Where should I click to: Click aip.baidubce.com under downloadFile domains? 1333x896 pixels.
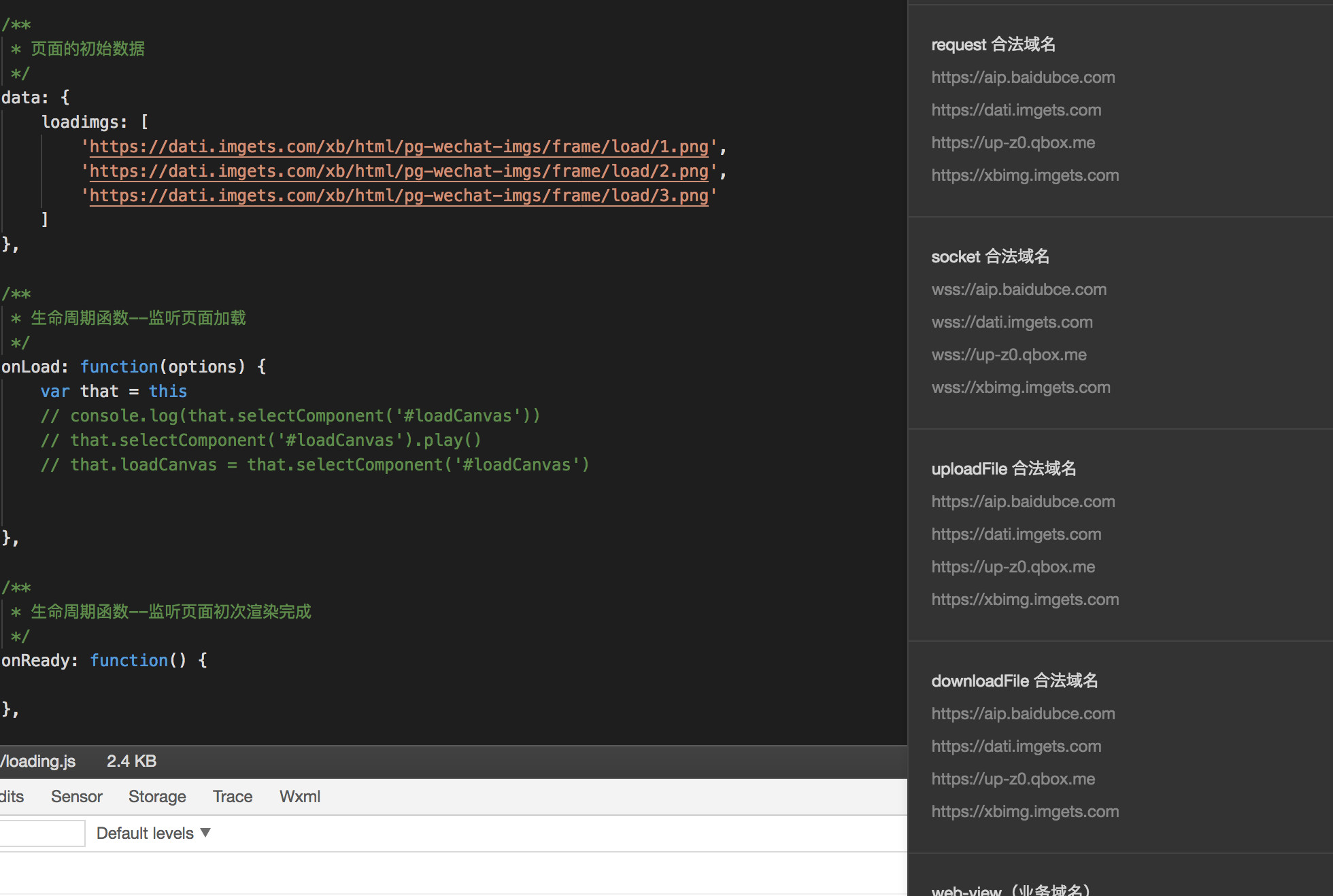pos(1023,714)
